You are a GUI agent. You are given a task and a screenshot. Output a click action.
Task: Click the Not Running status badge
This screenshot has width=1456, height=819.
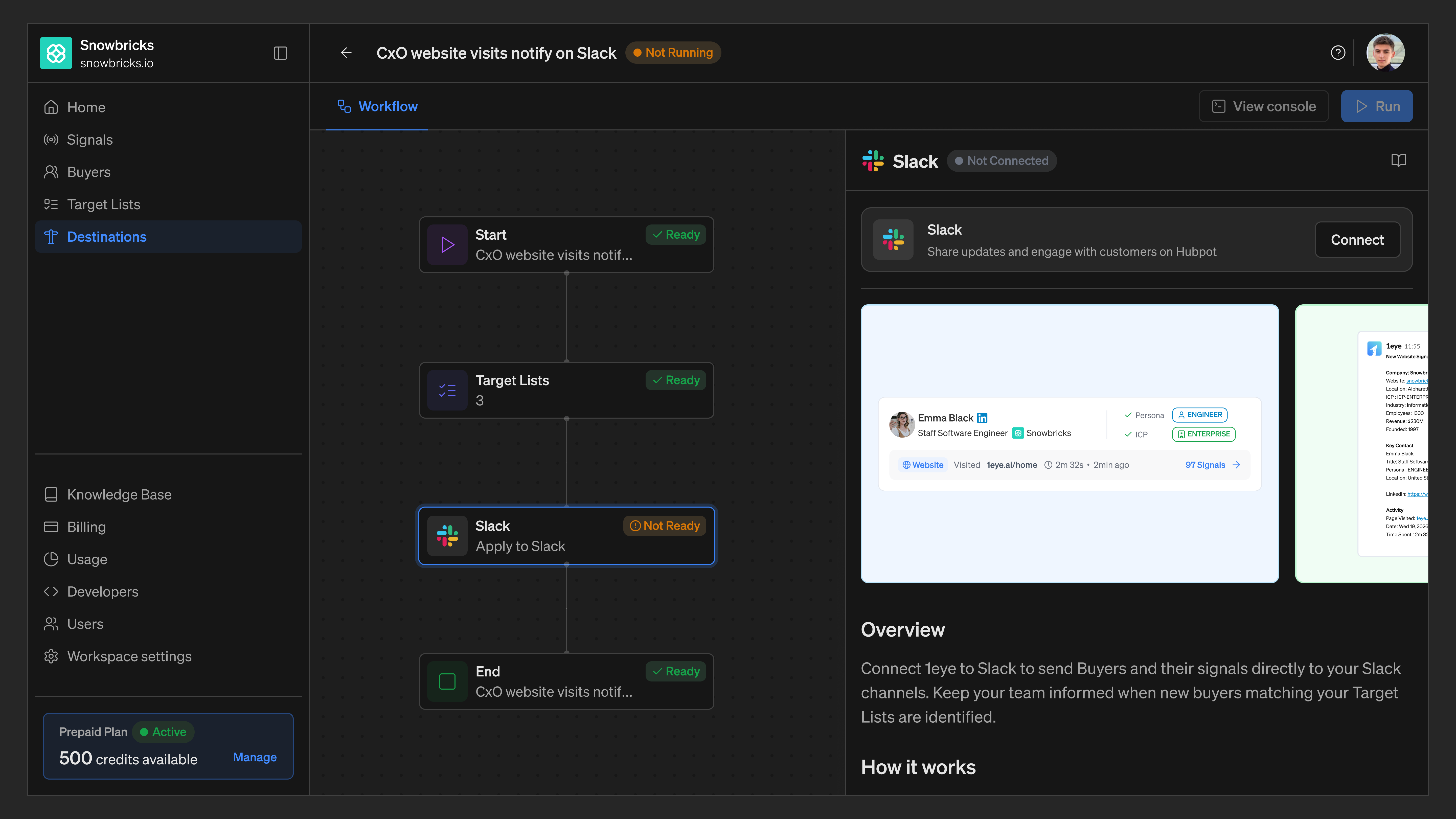pos(673,53)
